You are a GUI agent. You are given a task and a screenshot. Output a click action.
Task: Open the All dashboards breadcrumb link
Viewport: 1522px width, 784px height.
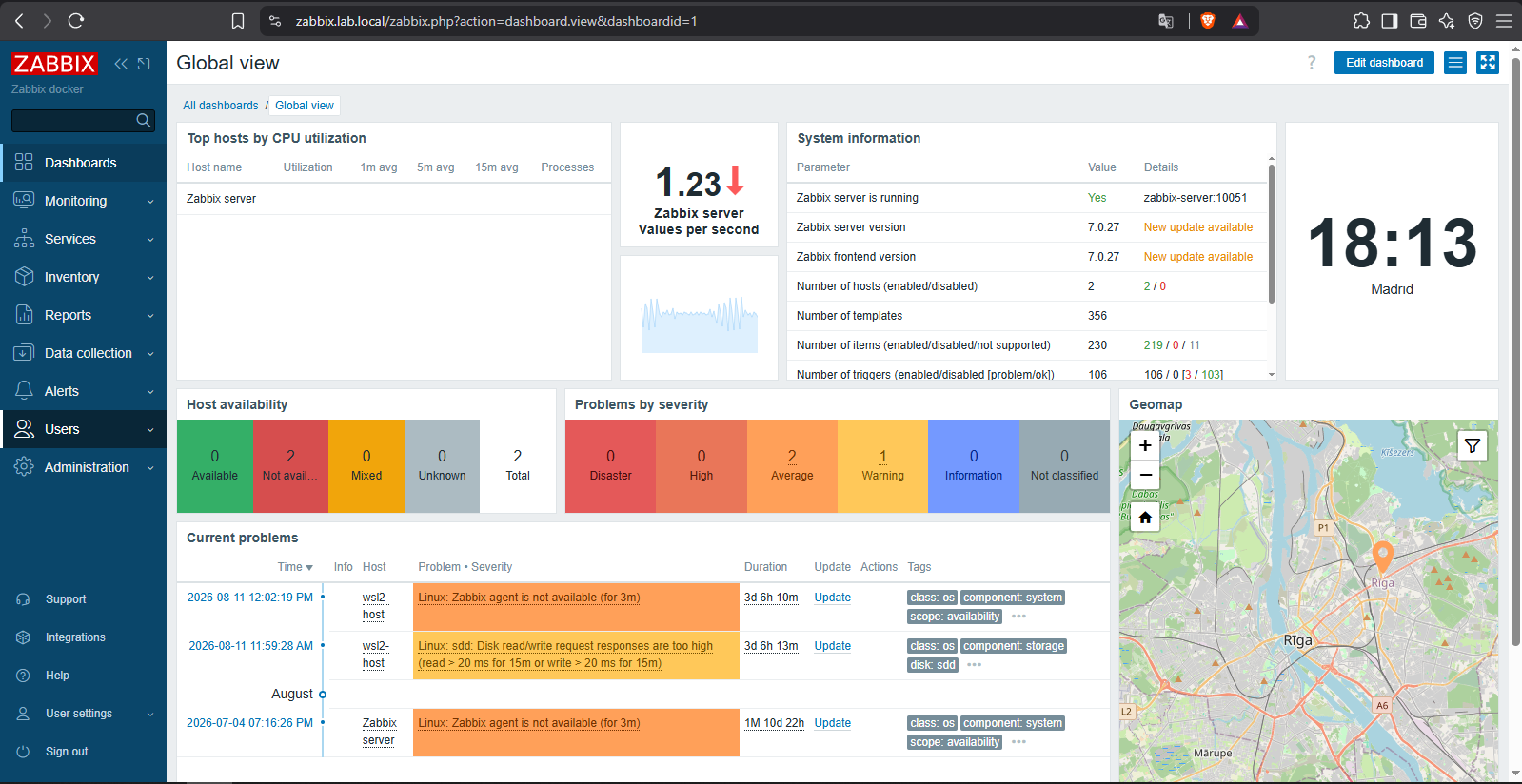[x=221, y=106]
